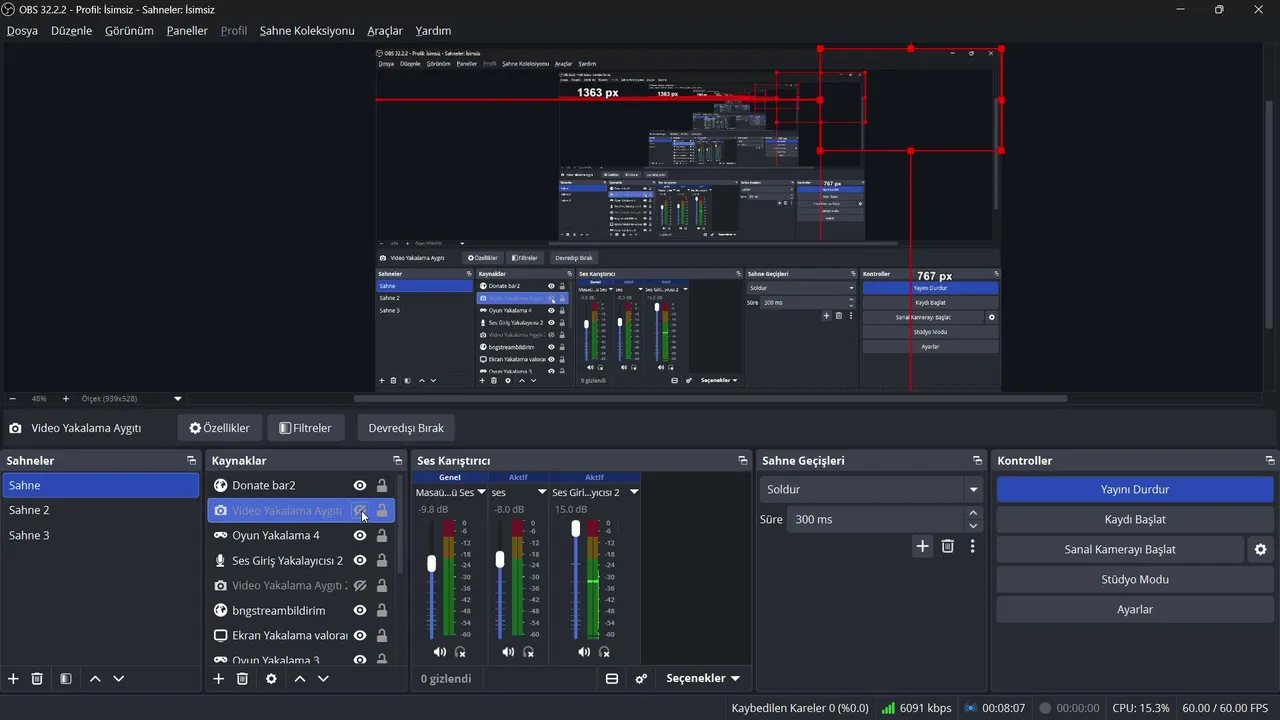Open transition properties three-dot menu

coord(972,546)
